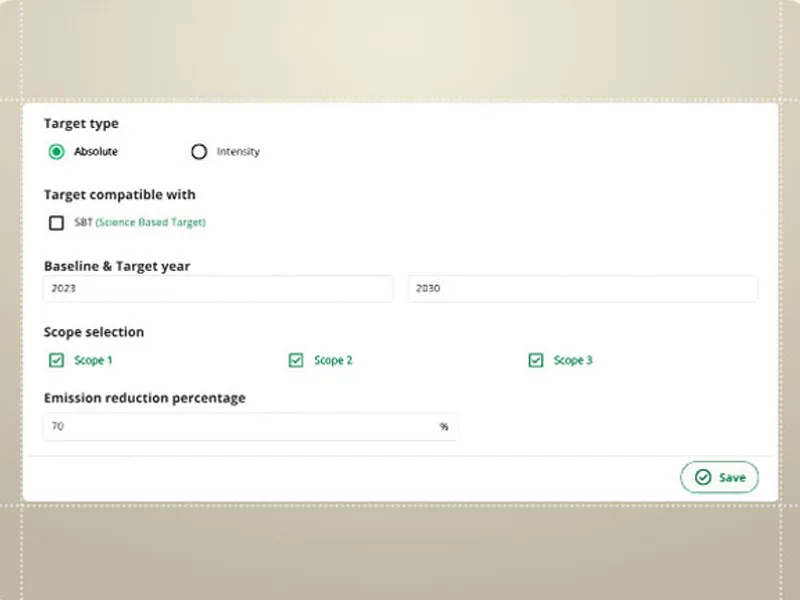Image resolution: width=800 pixels, height=600 pixels.
Task: Click the emission reduction percentage input
Action: pyautogui.click(x=240, y=426)
